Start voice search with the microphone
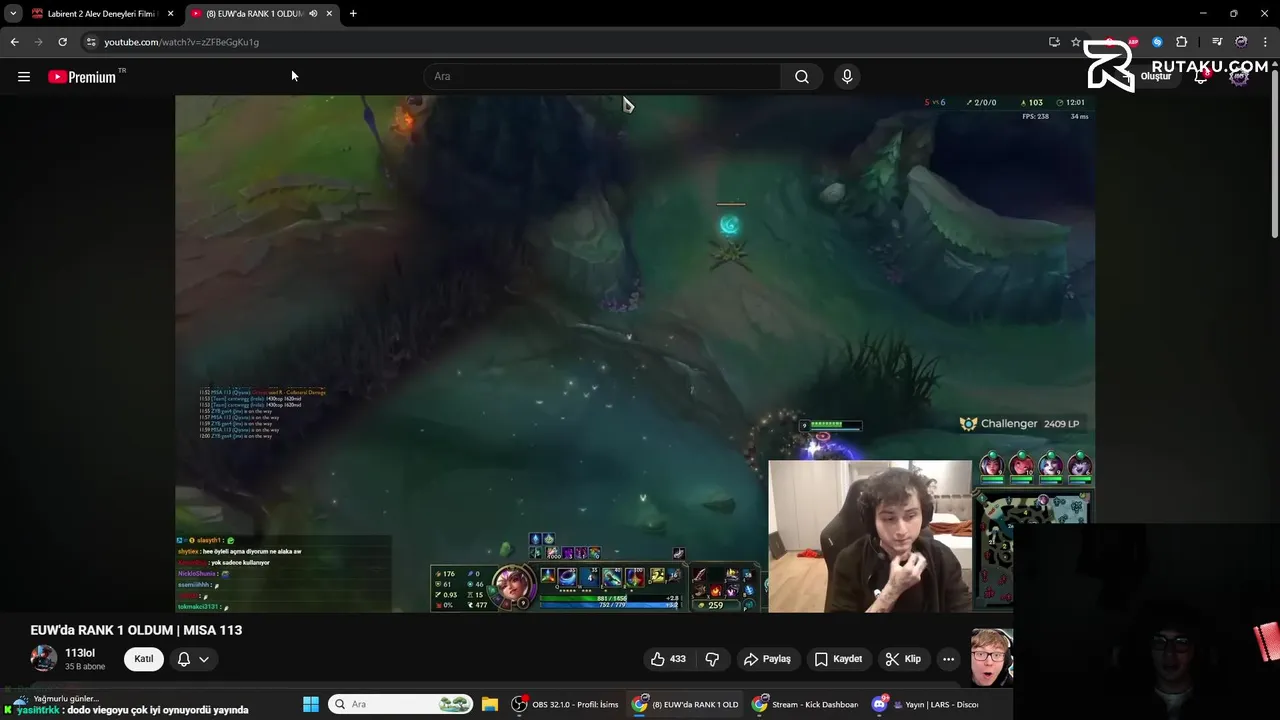The image size is (1280, 720). click(847, 77)
